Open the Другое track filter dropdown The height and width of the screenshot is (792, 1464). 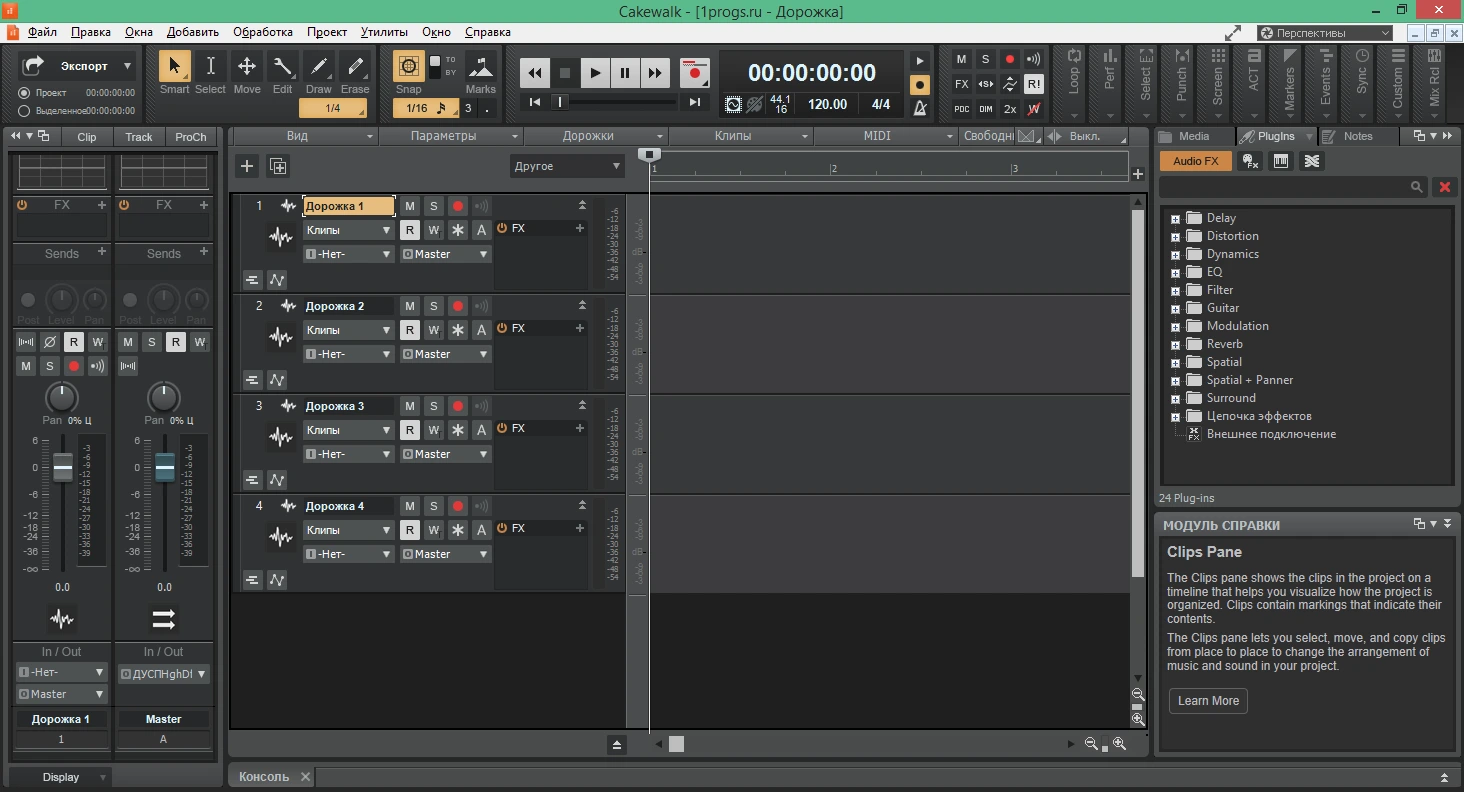(567, 166)
